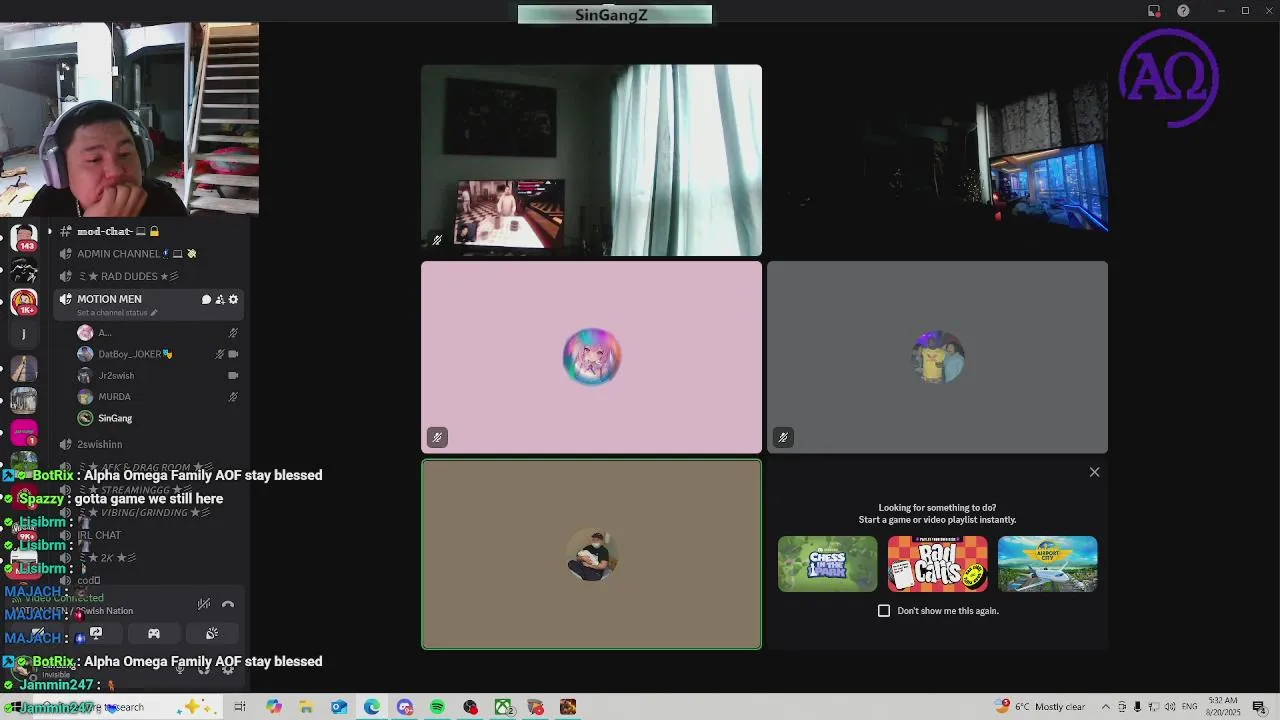Open the Help question mark icon
Viewport: 1280px width, 720px height.
click(1184, 11)
